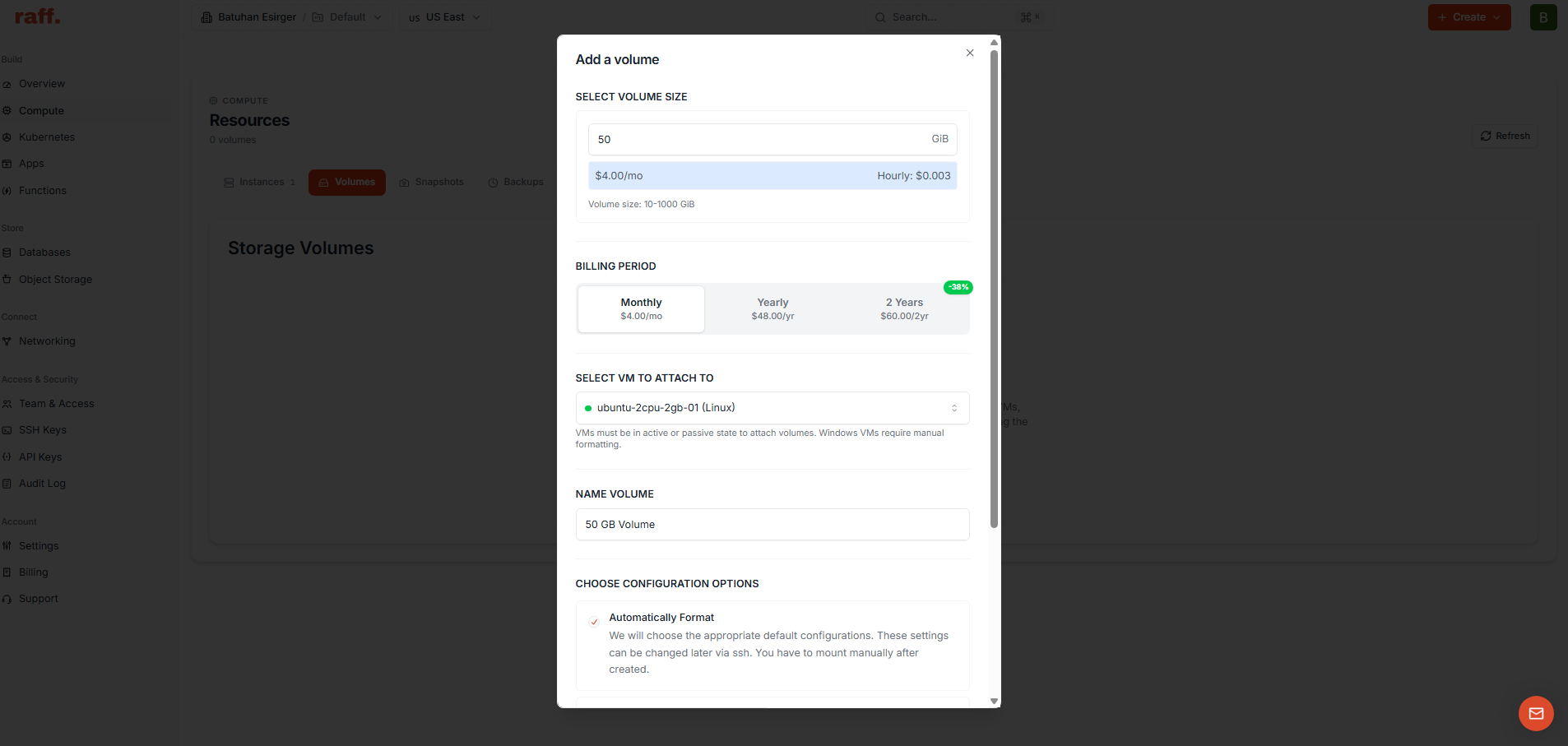The width and height of the screenshot is (1568, 746).
Task: Open Apps in the sidebar
Action: [x=31, y=164]
